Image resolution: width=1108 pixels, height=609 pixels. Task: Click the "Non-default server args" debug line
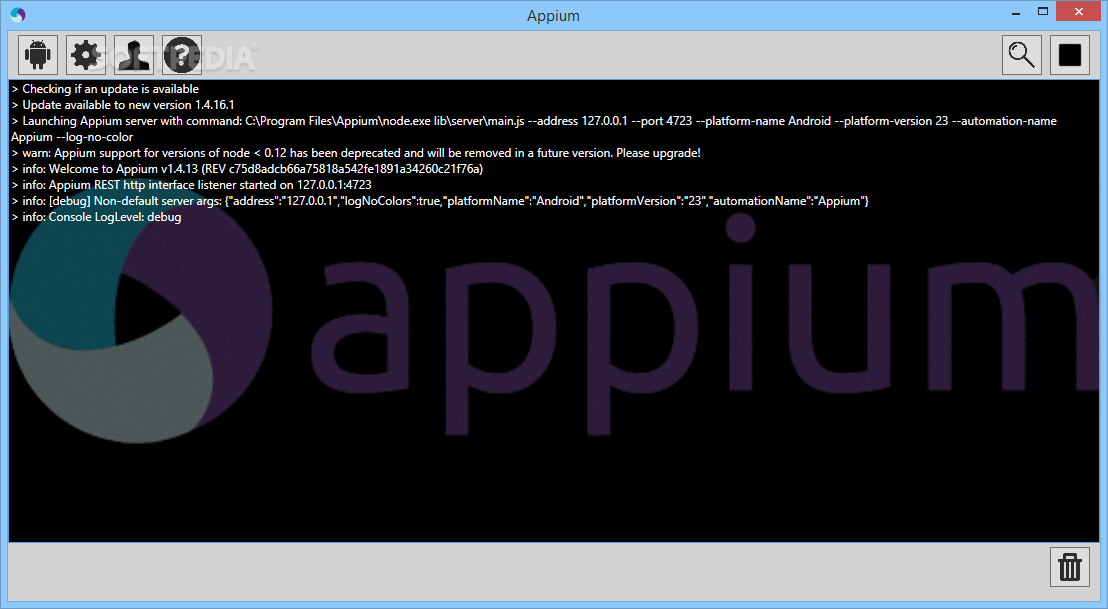tap(440, 201)
